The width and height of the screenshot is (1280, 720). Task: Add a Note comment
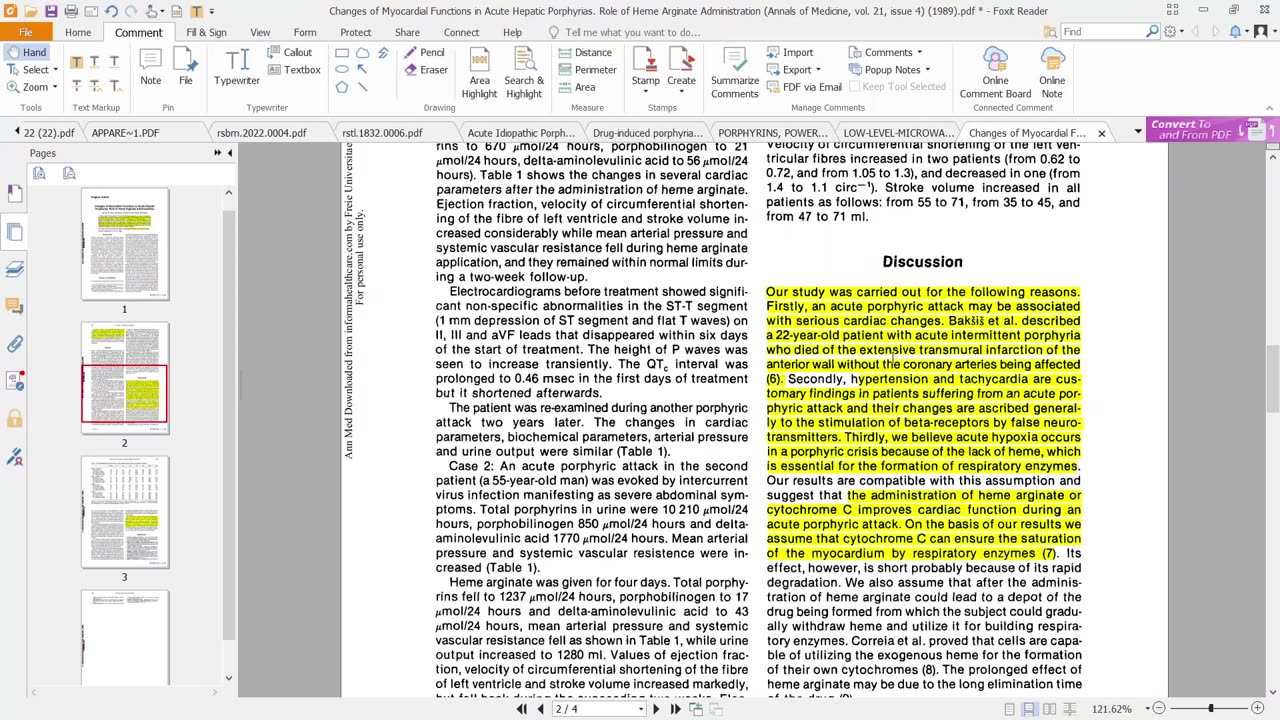151,68
